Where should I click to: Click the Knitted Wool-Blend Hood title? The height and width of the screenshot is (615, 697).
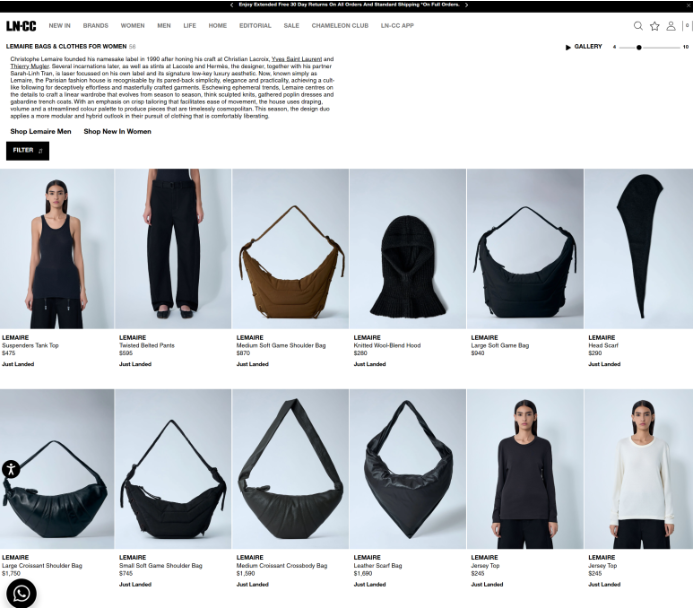point(387,345)
